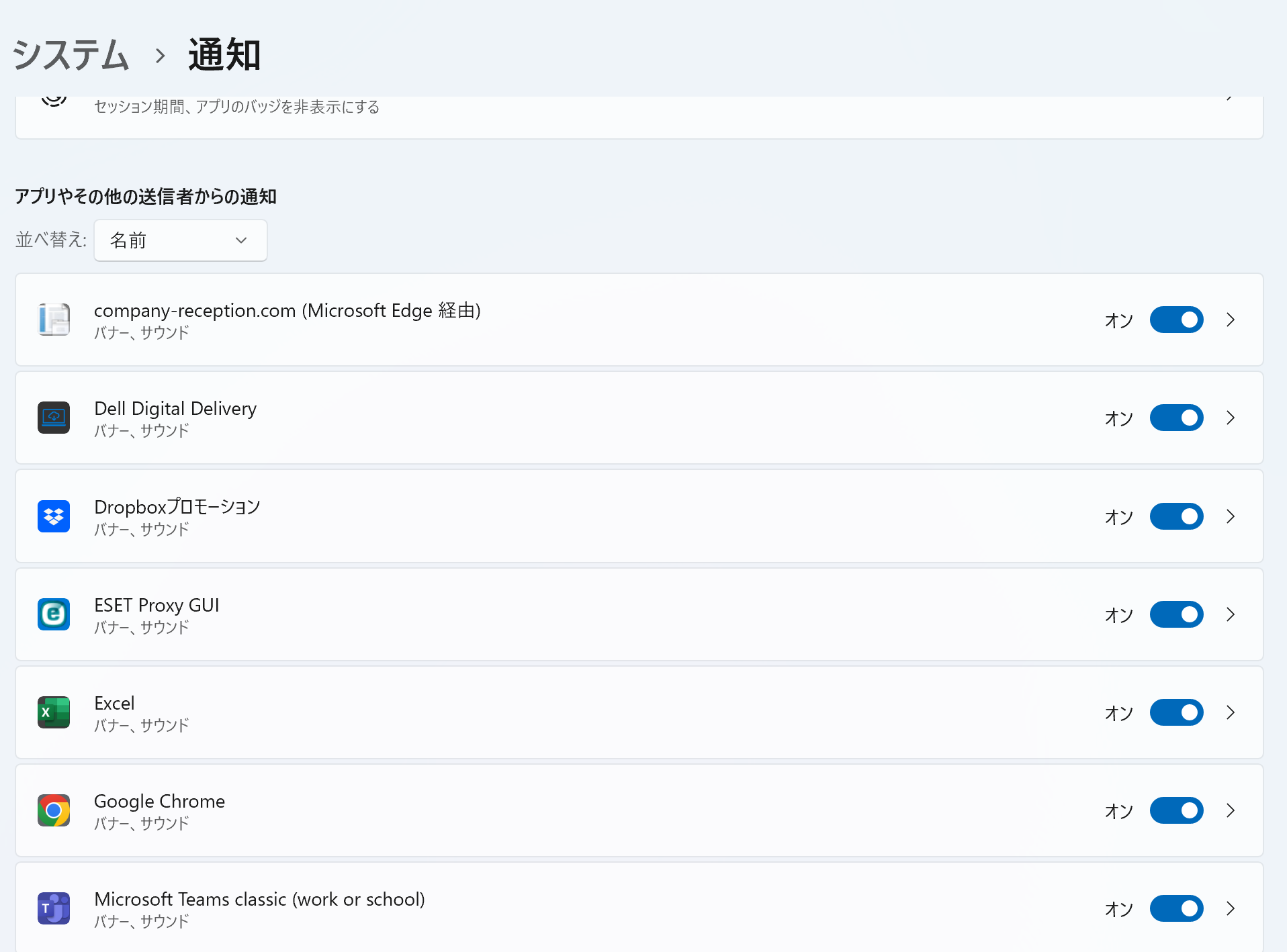The height and width of the screenshot is (952, 1287).
Task: Turn off Microsoft Teams classic notifications
Action: coord(1176,908)
